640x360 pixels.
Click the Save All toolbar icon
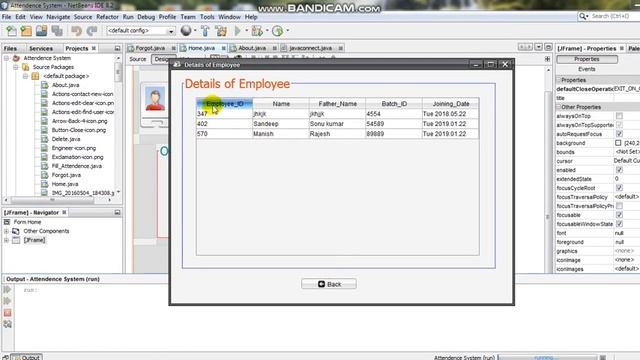[x=57, y=31]
